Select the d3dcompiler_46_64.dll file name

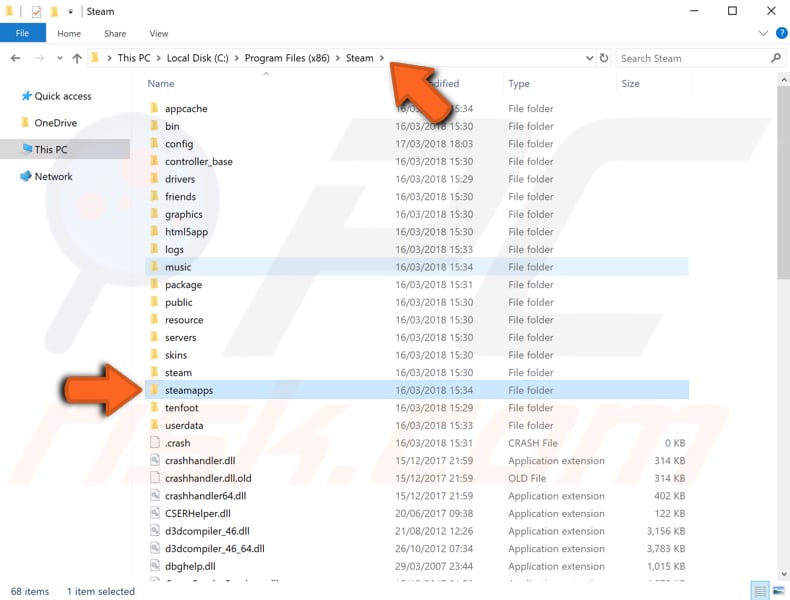coord(215,549)
